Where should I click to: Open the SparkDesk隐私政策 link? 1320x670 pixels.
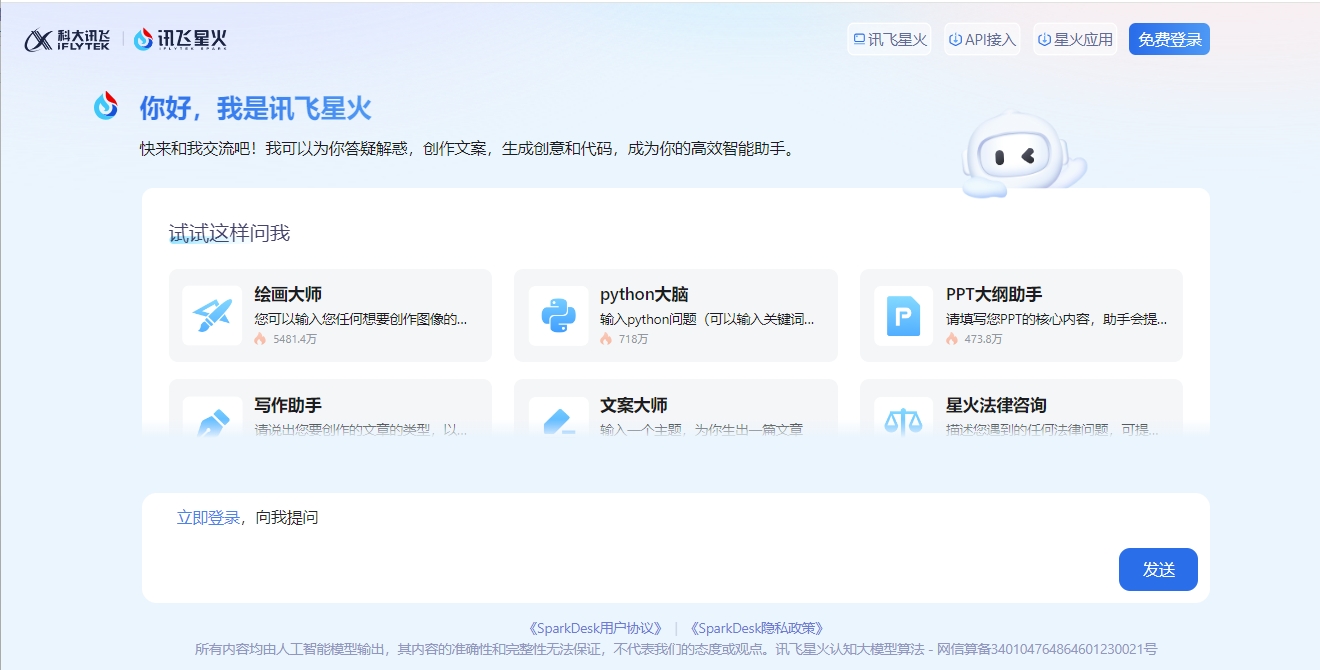point(756,628)
